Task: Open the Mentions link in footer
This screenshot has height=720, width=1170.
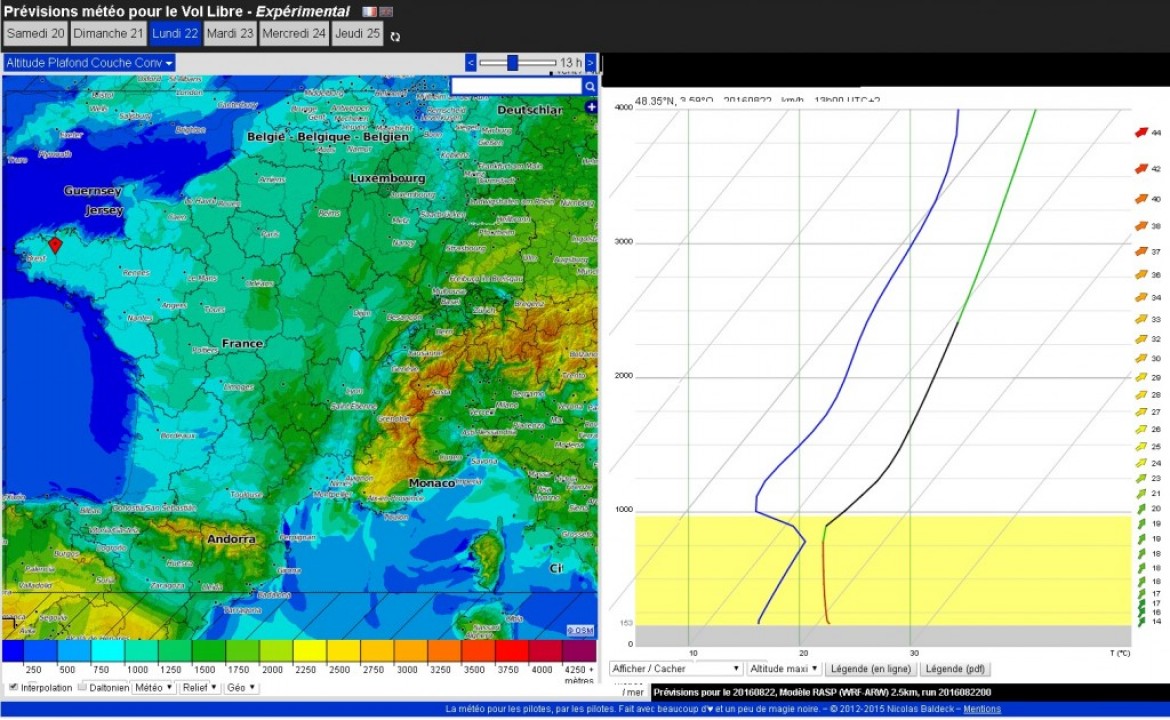Action: (981, 709)
